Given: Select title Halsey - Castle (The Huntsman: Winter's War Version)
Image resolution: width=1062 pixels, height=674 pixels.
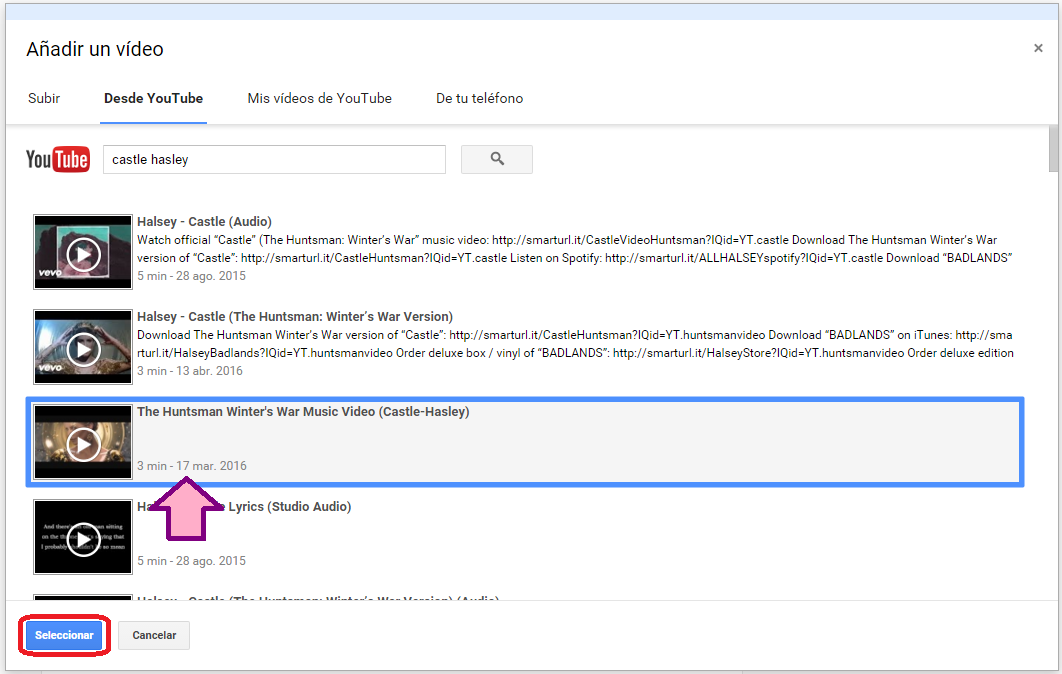Looking at the screenshot, I should [295, 316].
